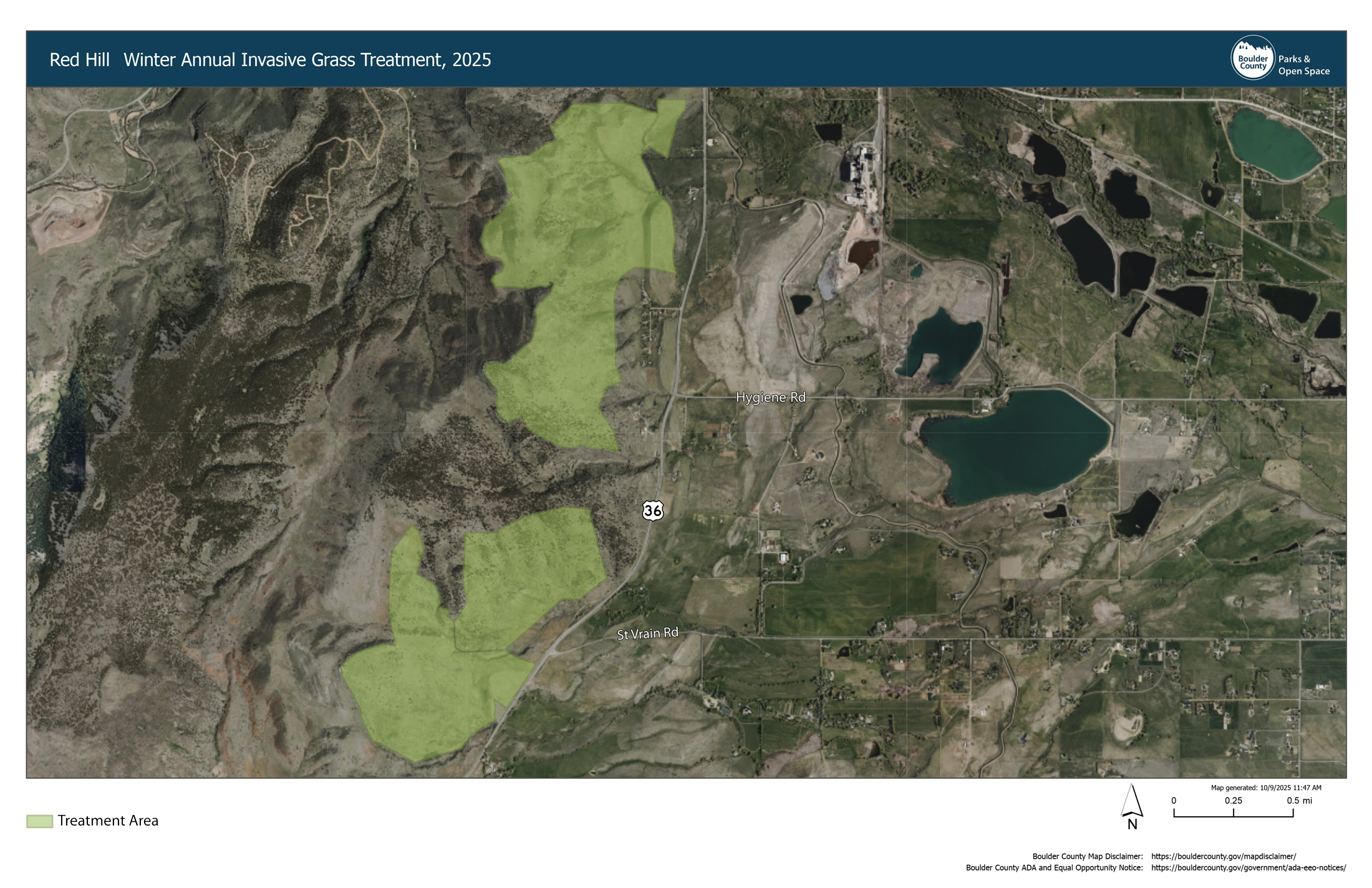Image resolution: width=1372 pixels, height=888 pixels.
Task: Click the Hygiene Rd road label
Action: 770,397
